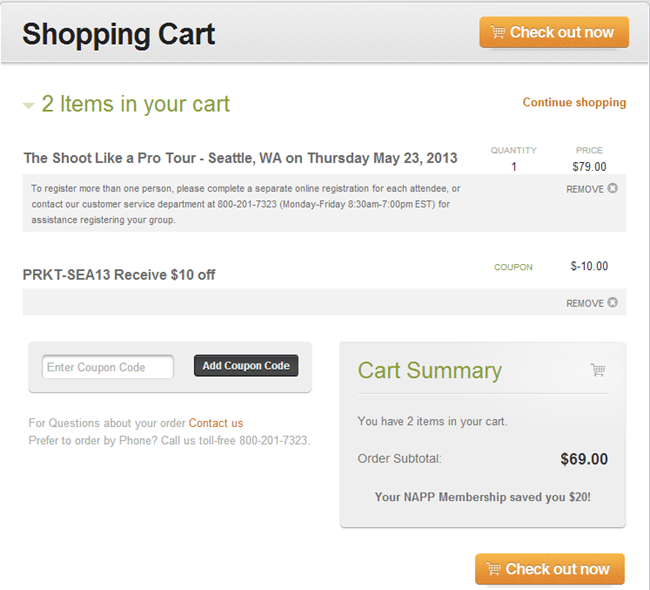The width and height of the screenshot is (650, 590).
Task: Click the REMOVE text for the Seattle tour
Action: coord(584,189)
